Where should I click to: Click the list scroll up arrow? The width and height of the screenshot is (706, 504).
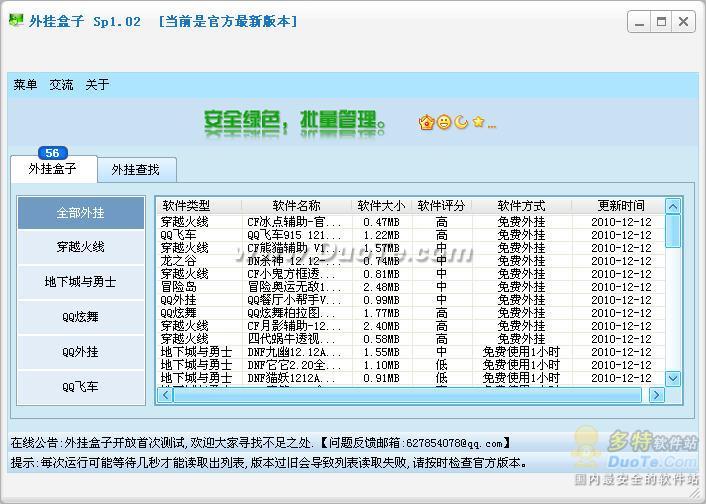click(673, 207)
